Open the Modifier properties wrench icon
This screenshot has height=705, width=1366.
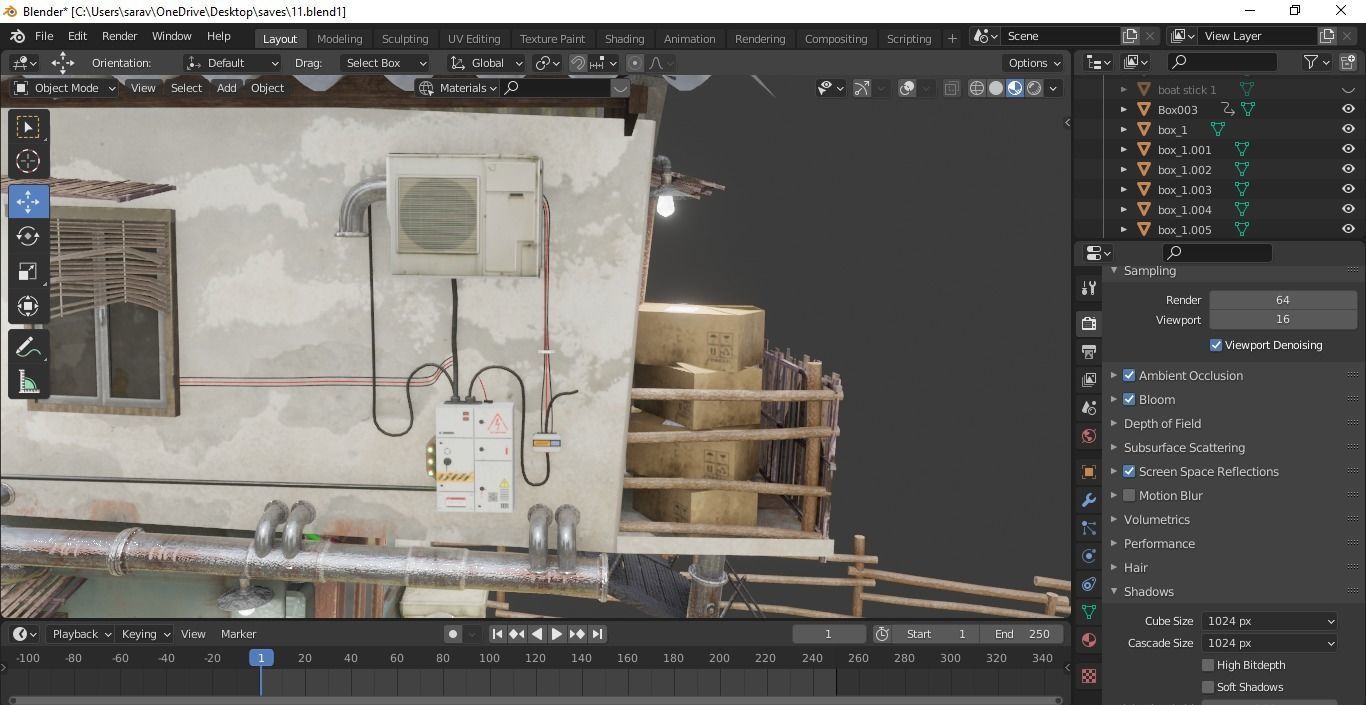(x=1089, y=499)
